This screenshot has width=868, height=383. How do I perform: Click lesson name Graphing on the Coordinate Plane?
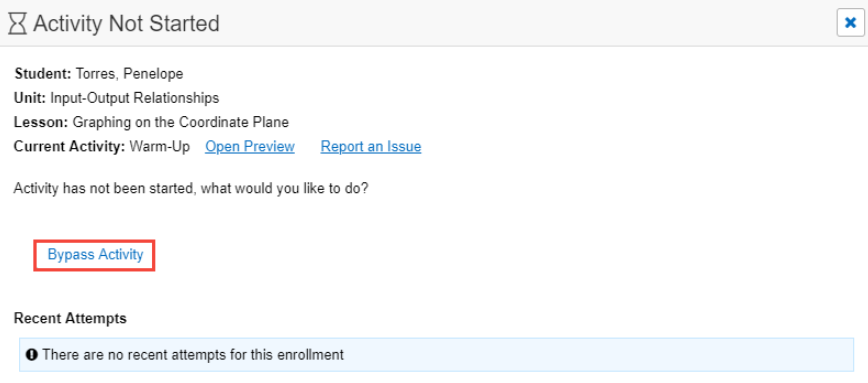click(180, 122)
